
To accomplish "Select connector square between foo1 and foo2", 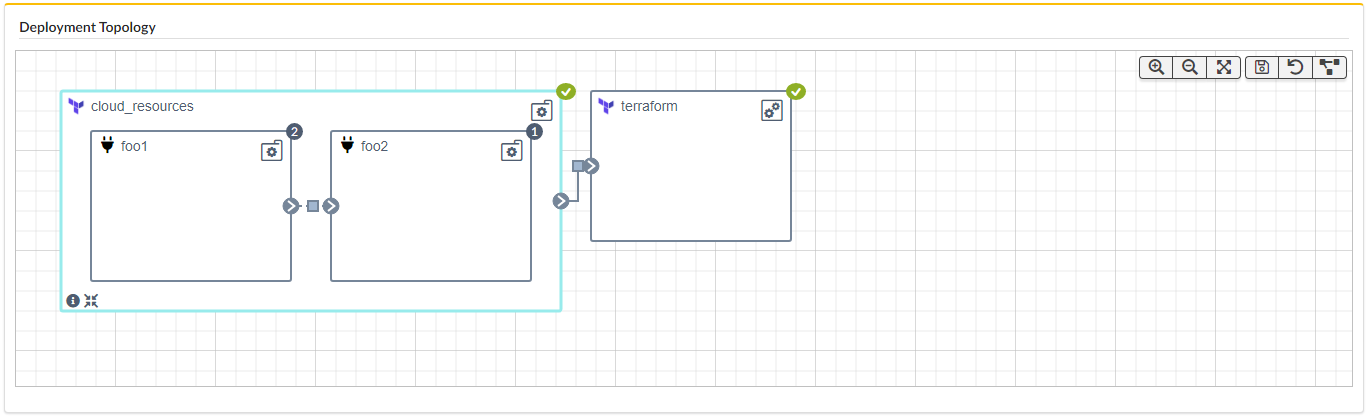I will coord(312,206).
